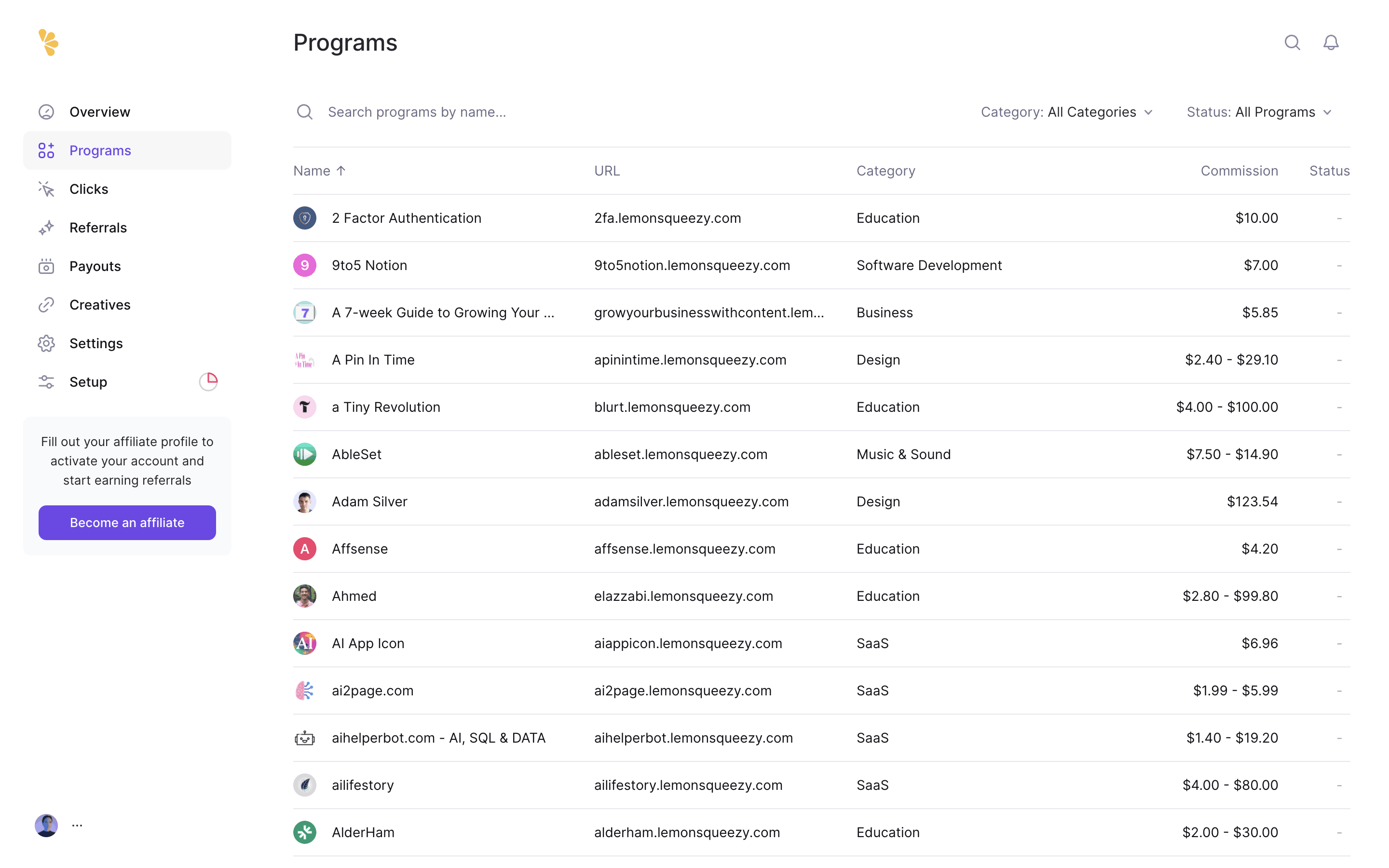This screenshot has height=868, width=1389.
Task: Click the Become an affiliate button
Action: pos(127,522)
